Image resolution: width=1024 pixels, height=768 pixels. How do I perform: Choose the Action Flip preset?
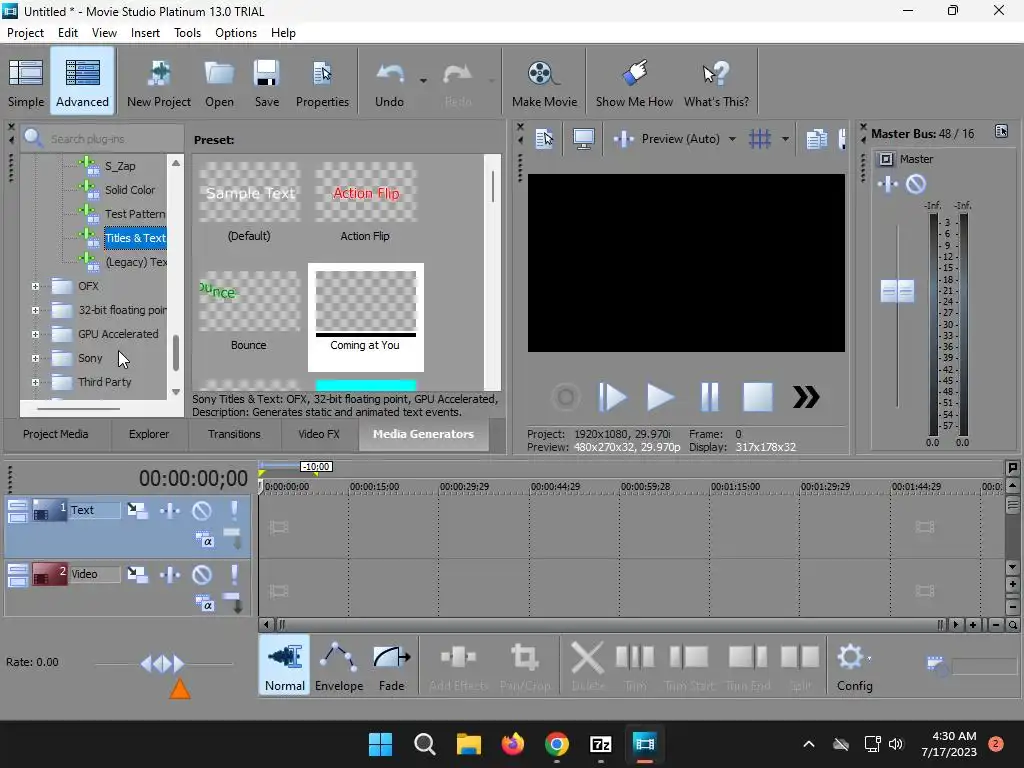coord(365,202)
